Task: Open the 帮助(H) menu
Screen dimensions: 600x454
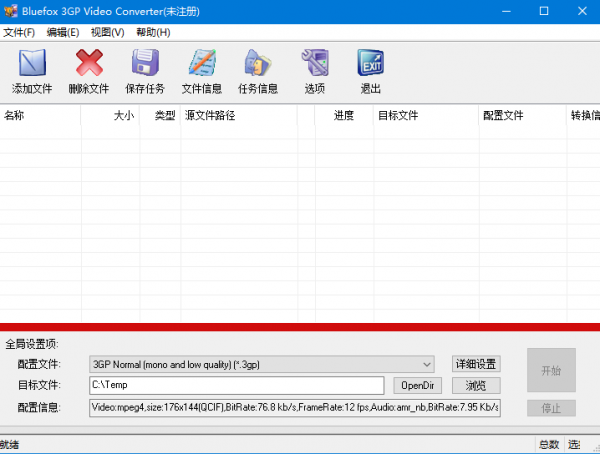Action: [x=153, y=33]
